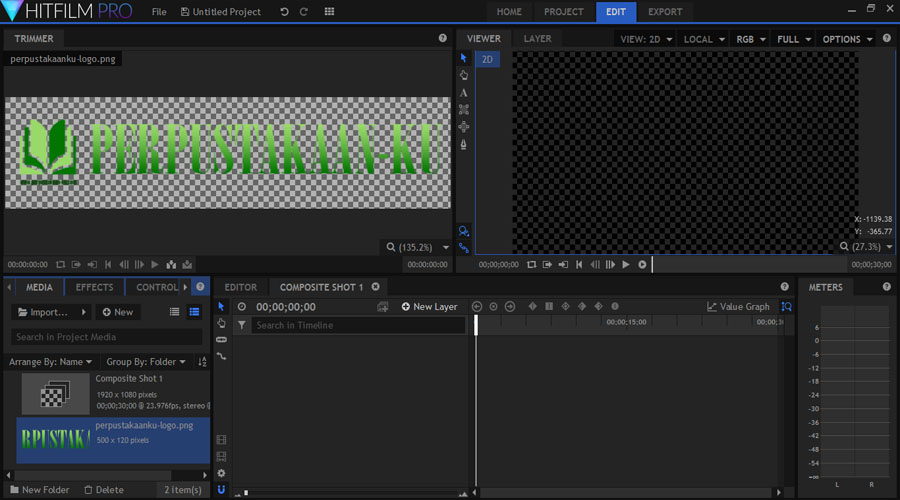Click redo arrow in top bar
The width and height of the screenshot is (900, 500).
tap(304, 11)
